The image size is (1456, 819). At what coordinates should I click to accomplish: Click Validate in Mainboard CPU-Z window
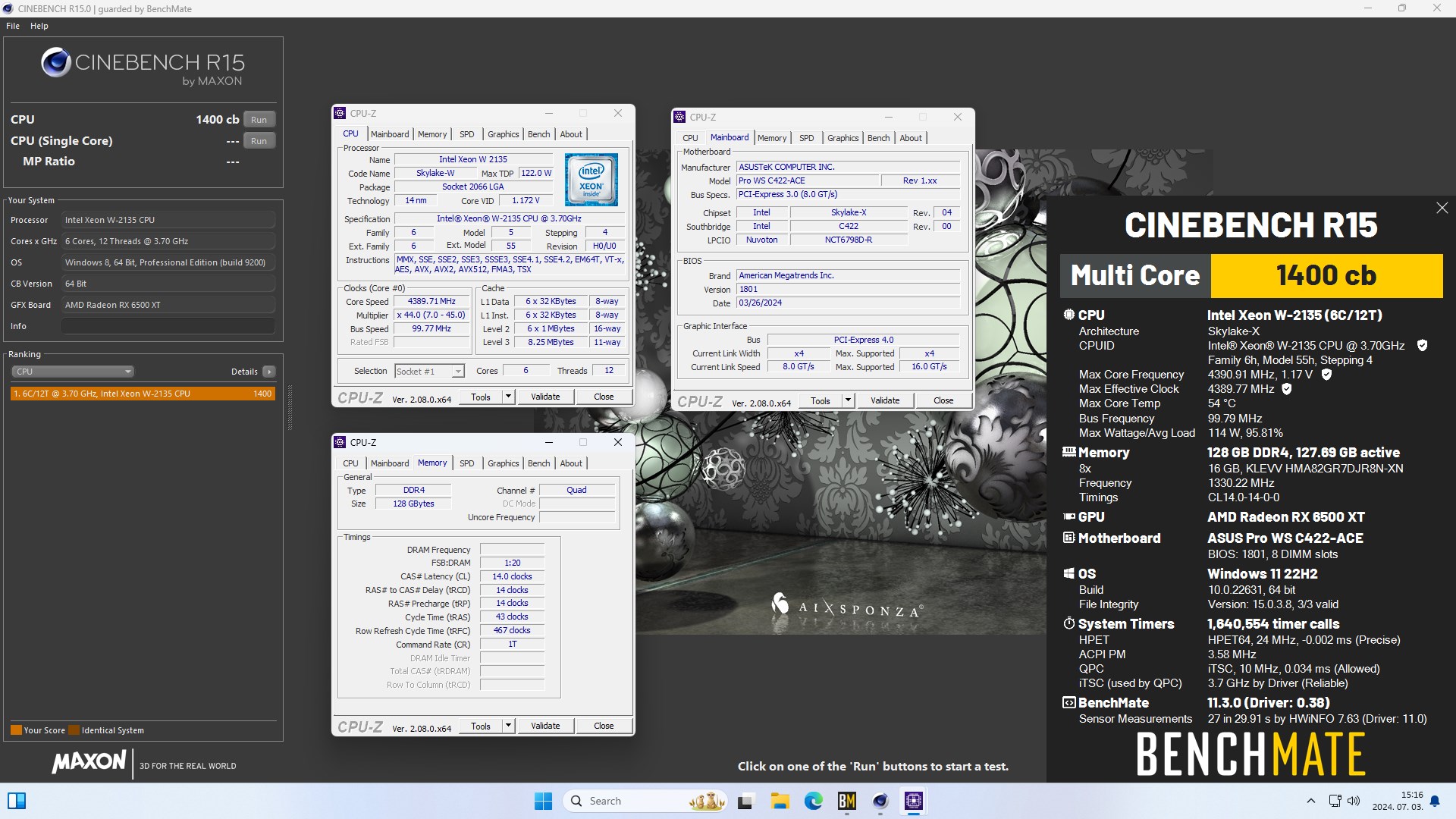pos(885,400)
